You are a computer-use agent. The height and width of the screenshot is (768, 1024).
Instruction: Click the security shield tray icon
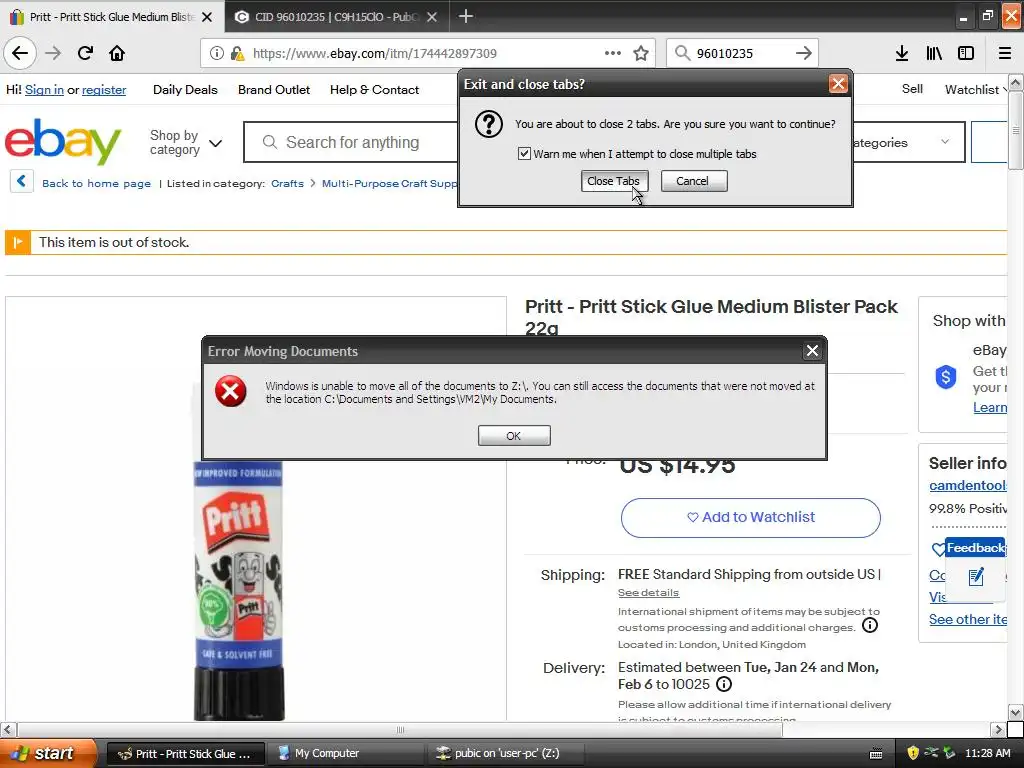[x=913, y=753]
